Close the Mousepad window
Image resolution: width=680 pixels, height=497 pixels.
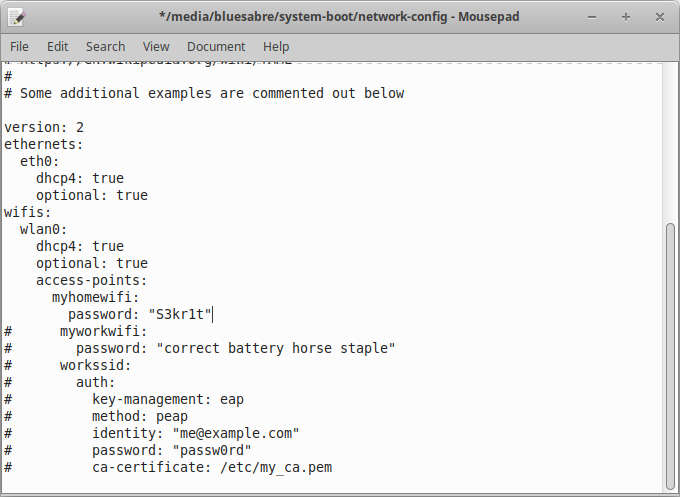(x=660, y=17)
